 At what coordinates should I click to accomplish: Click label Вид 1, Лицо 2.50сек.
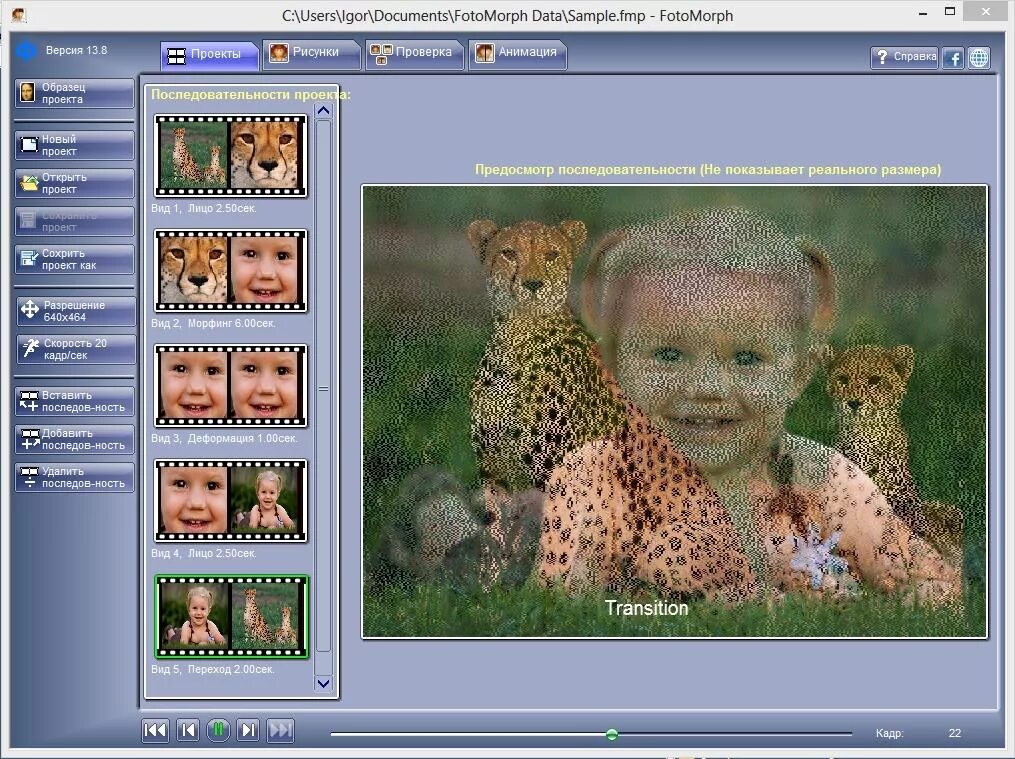(204, 208)
